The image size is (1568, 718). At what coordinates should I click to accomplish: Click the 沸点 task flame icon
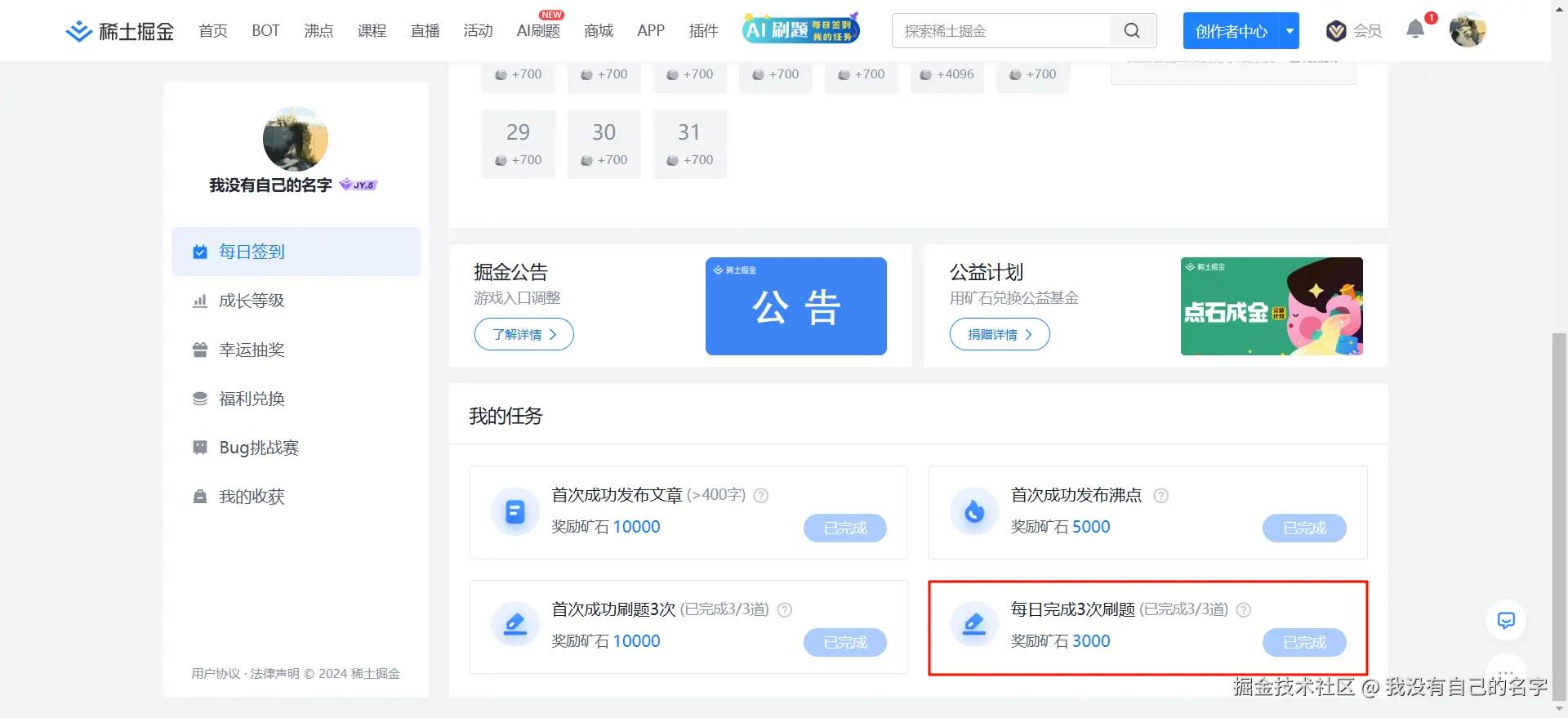[x=974, y=512]
